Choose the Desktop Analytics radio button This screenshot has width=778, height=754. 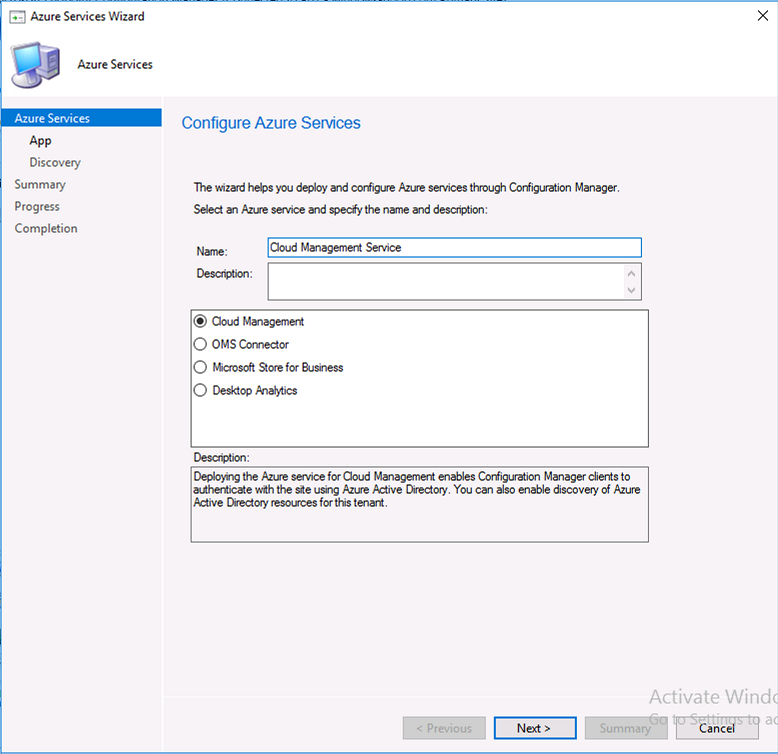click(200, 390)
